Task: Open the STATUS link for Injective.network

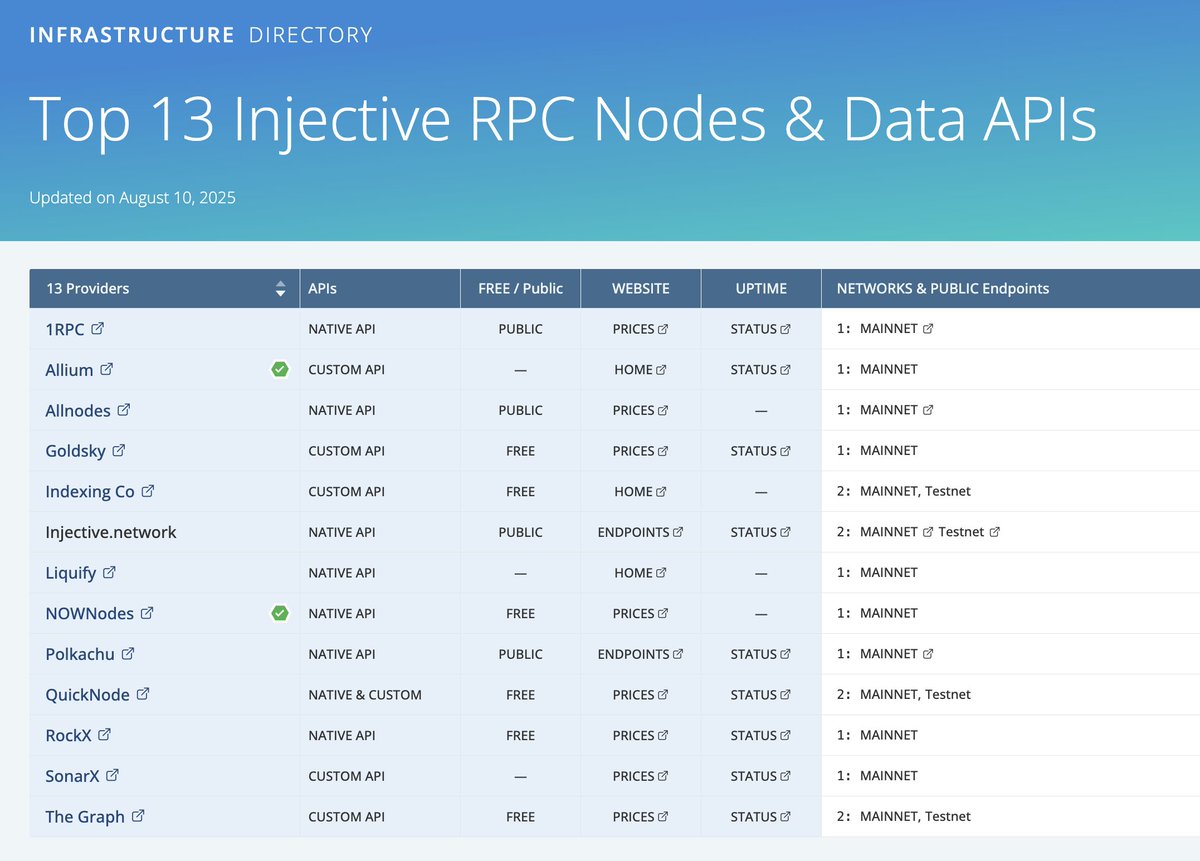Action: pyautogui.click(x=760, y=533)
